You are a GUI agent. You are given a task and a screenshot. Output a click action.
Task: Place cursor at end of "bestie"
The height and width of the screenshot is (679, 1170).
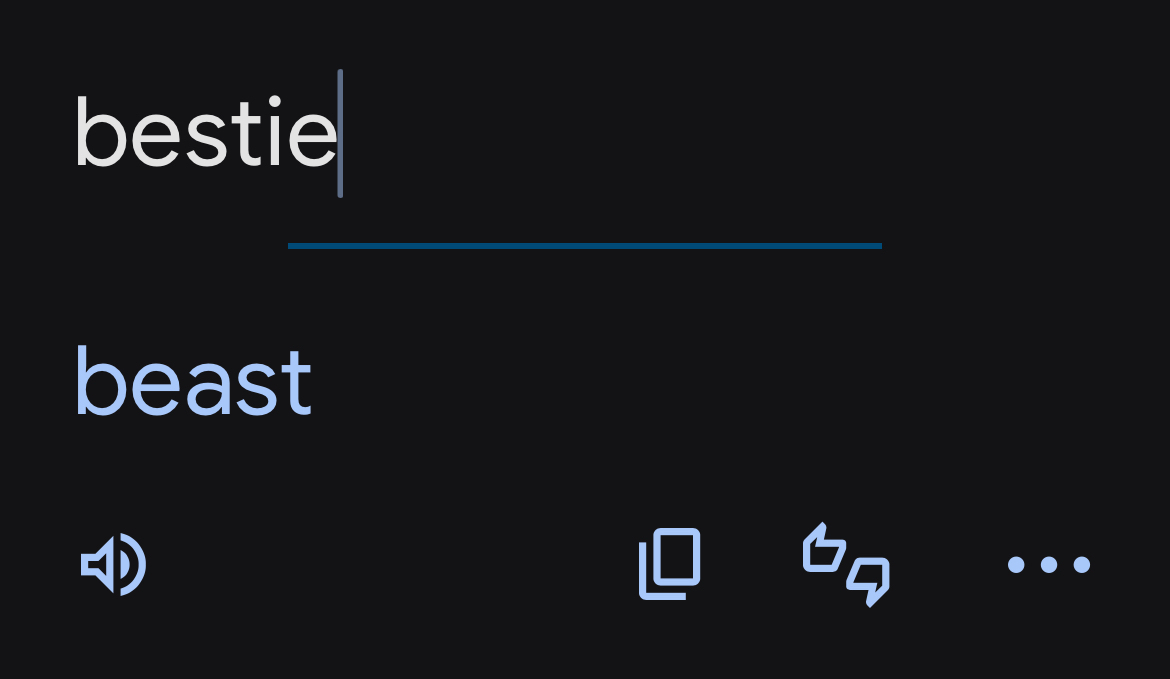pos(340,133)
